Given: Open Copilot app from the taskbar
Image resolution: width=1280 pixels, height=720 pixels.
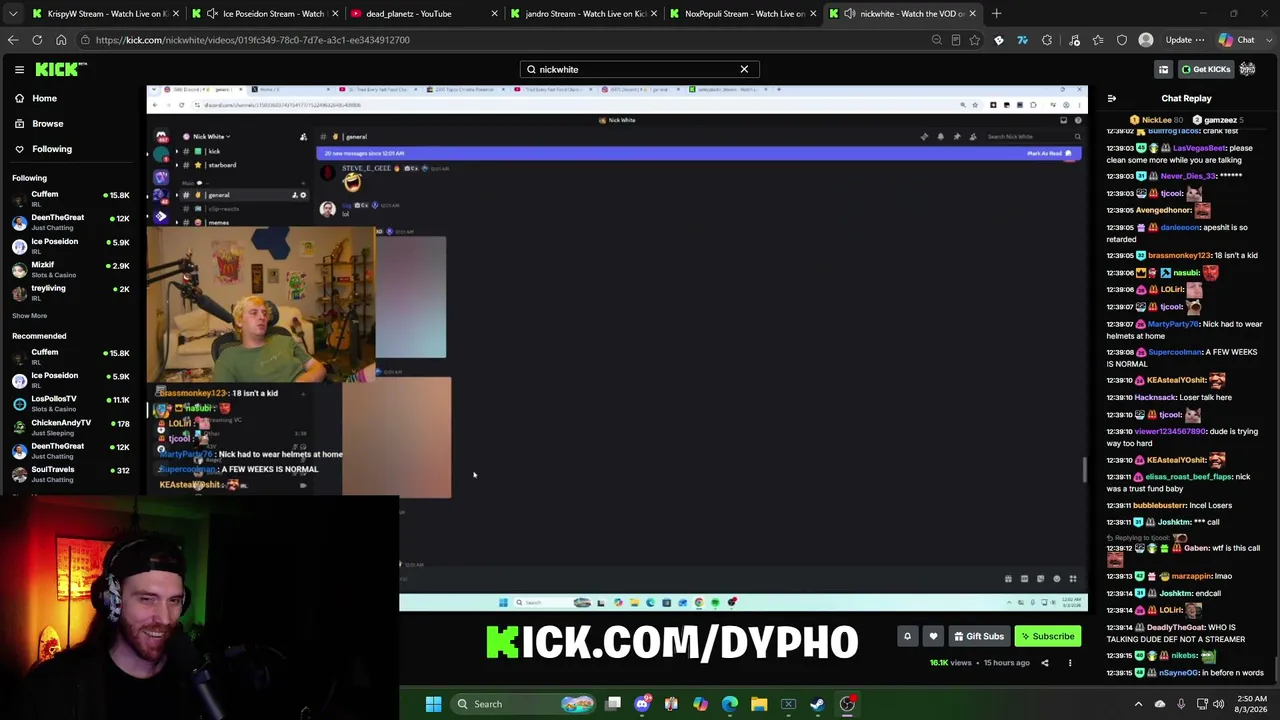Looking at the screenshot, I should pyautogui.click(x=700, y=704).
